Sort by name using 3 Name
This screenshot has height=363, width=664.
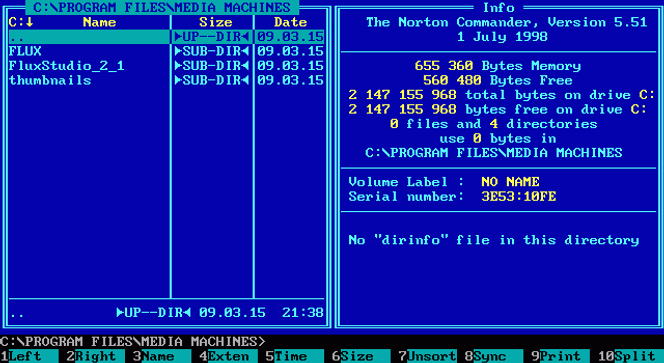pos(162,356)
